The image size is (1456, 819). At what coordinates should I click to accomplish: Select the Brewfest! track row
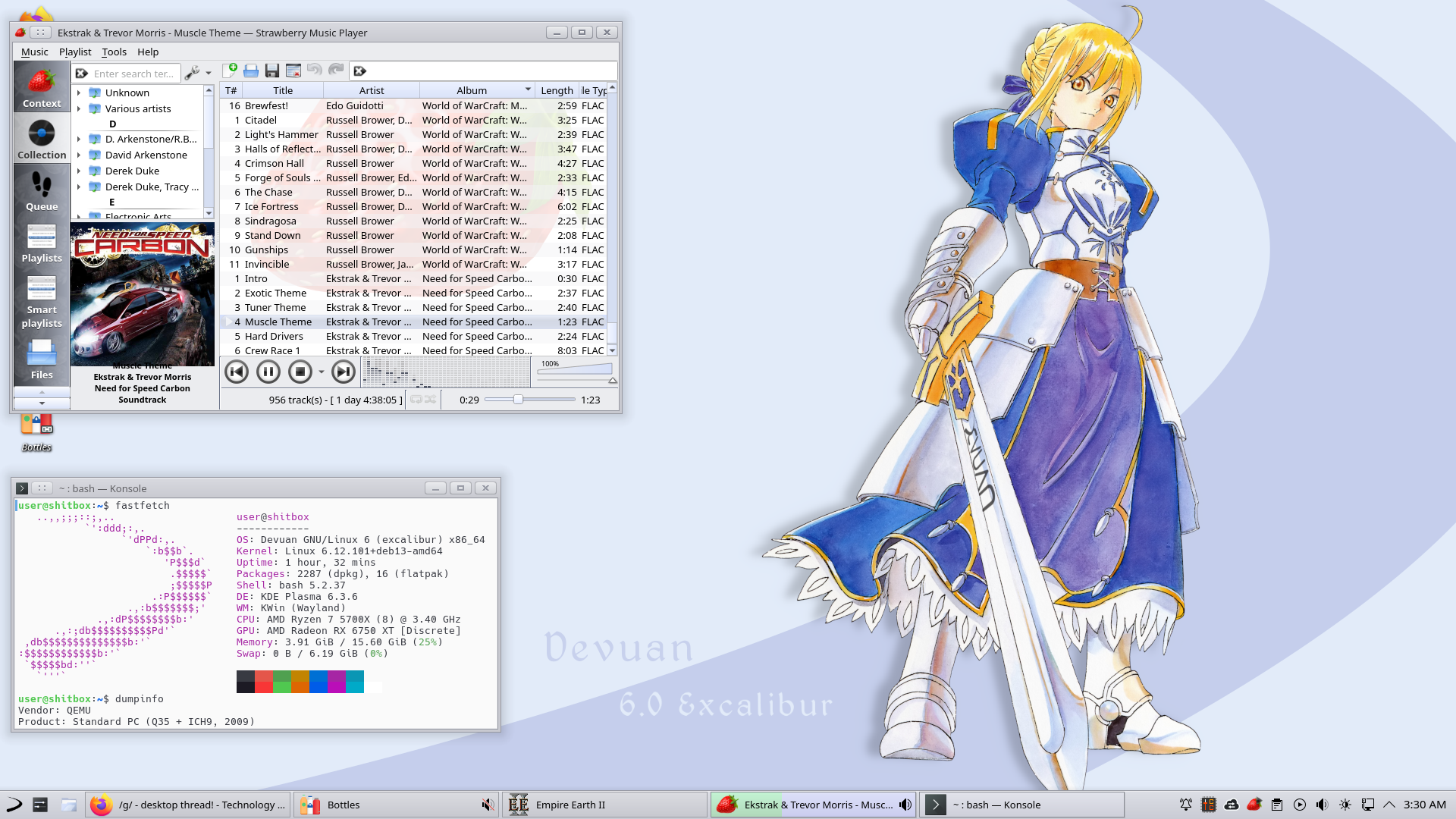414,105
